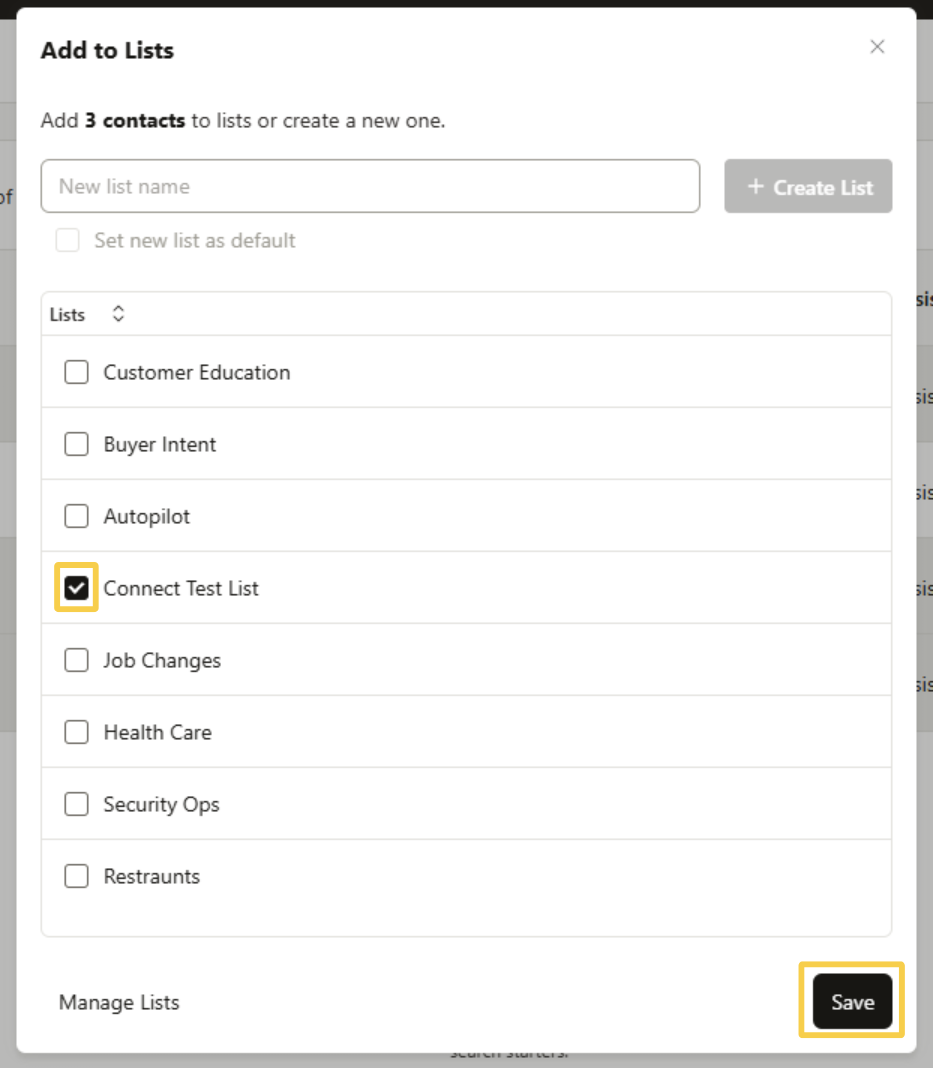Click the Lists column header
This screenshot has width=933, height=1068.
point(66,313)
